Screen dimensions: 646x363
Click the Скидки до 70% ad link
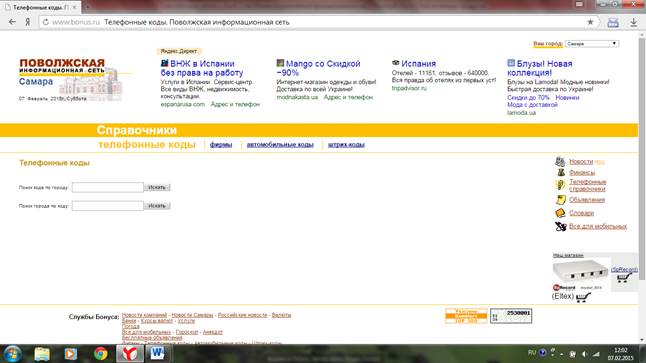pos(528,98)
